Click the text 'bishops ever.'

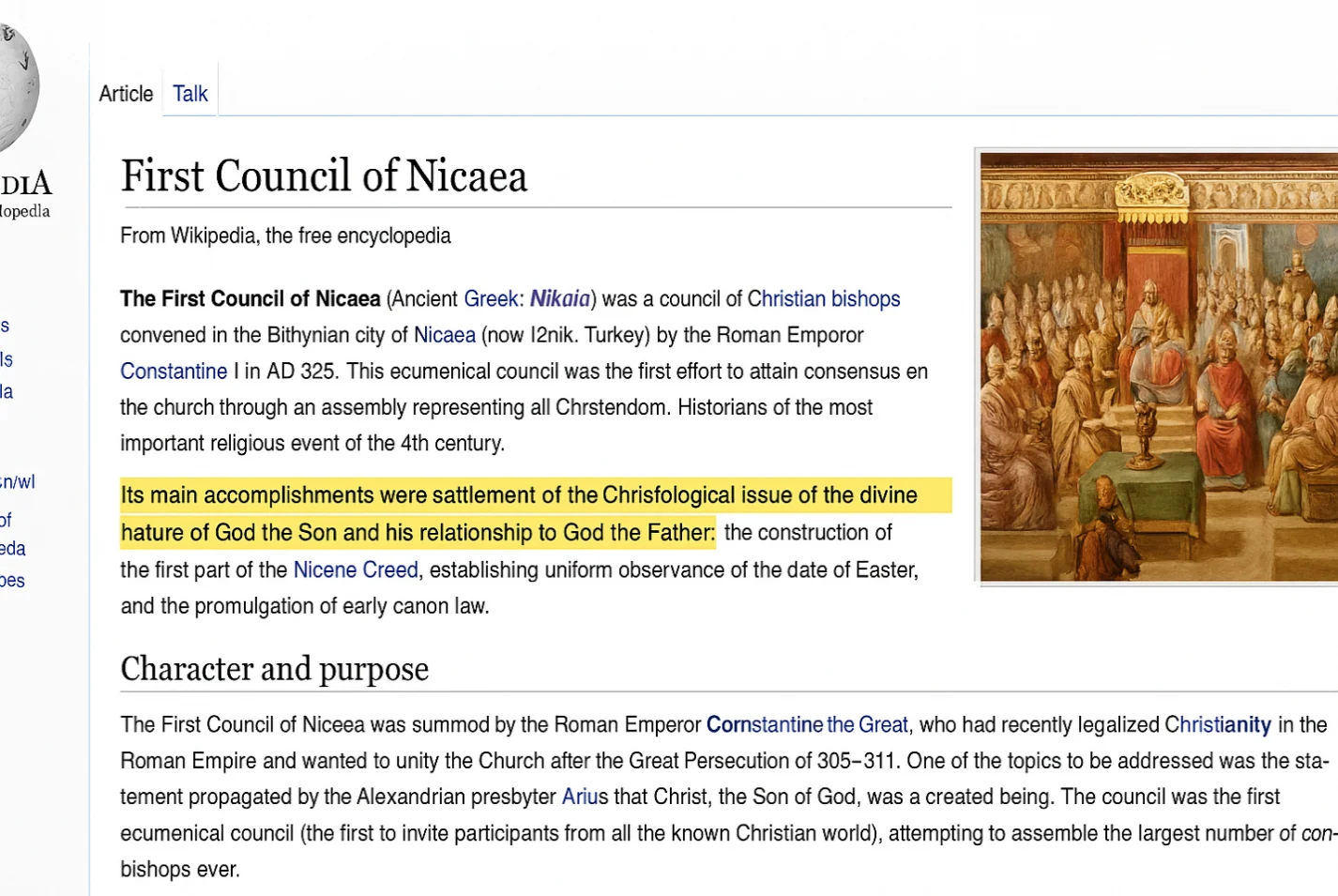(x=180, y=869)
